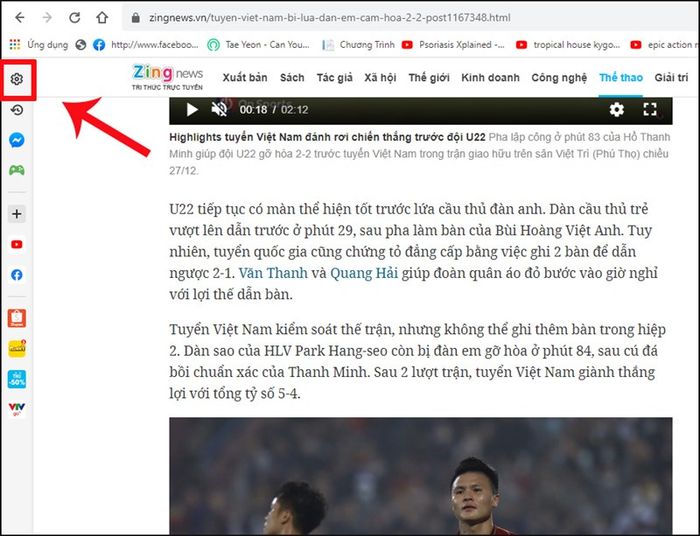
Task: Open the Công nghệ section
Action: 559,78
